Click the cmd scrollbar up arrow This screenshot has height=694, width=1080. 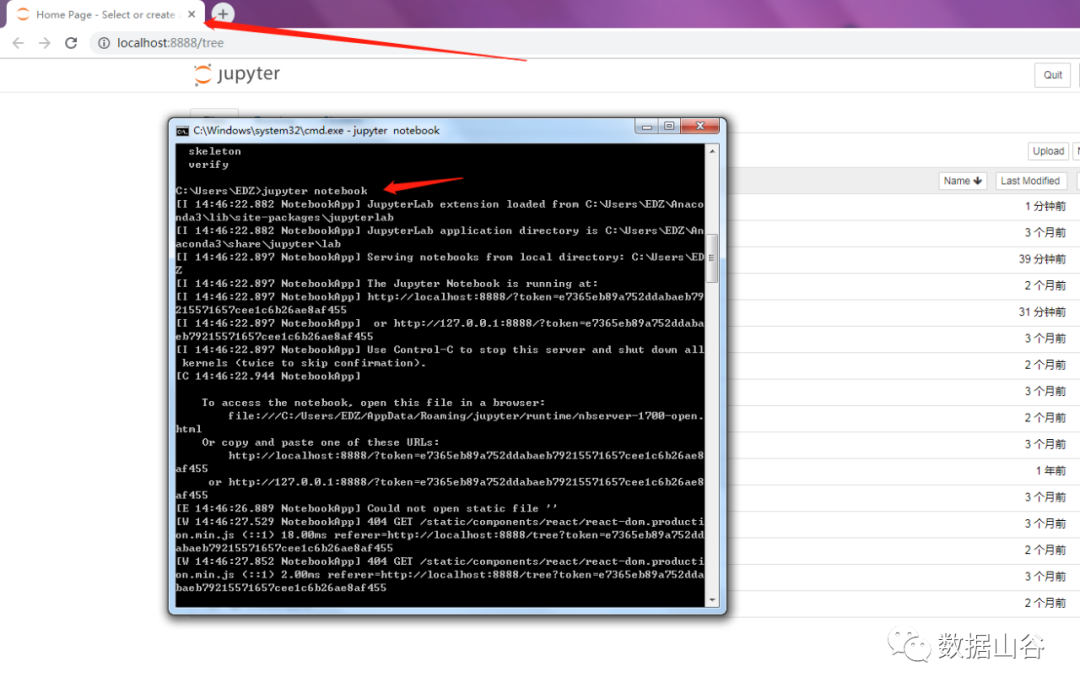point(712,151)
